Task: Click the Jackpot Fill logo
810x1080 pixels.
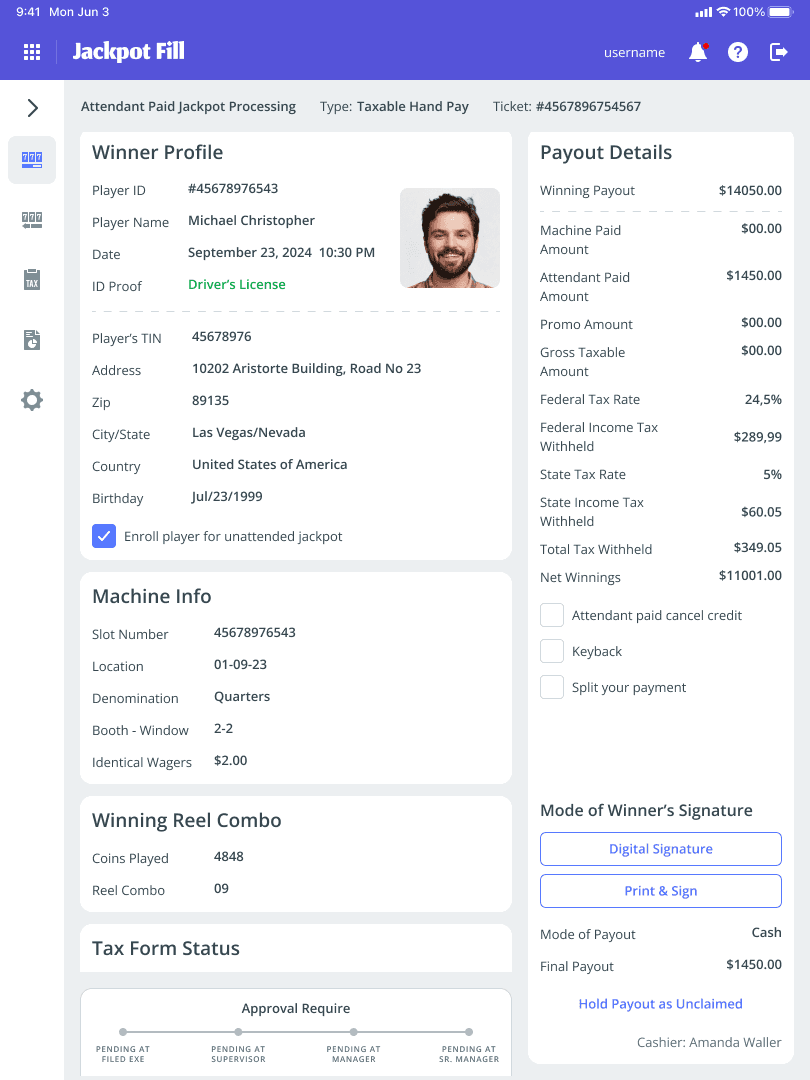Action: click(129, 51)
